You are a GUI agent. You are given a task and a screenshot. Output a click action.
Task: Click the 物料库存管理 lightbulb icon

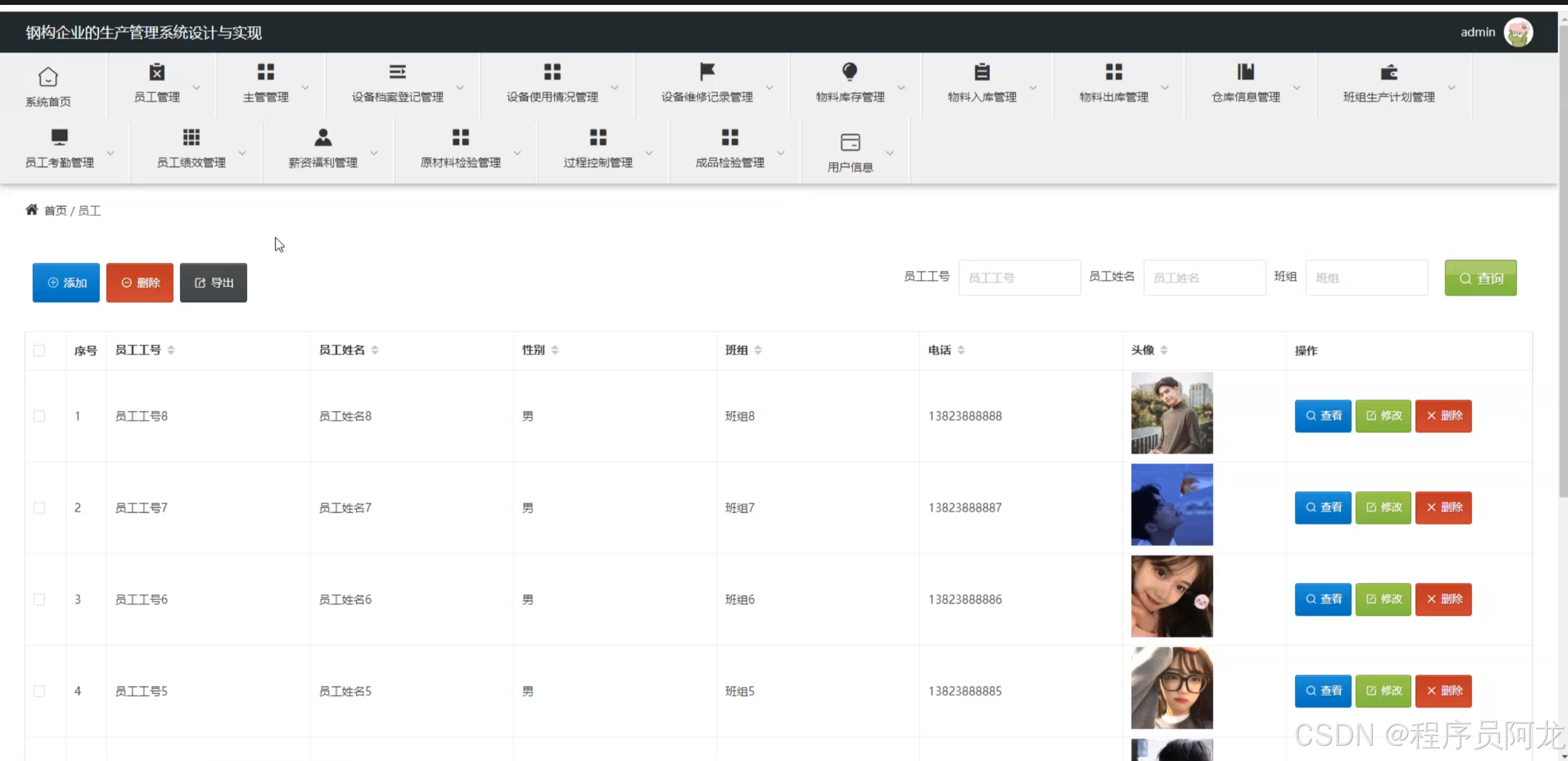point(849,72)
